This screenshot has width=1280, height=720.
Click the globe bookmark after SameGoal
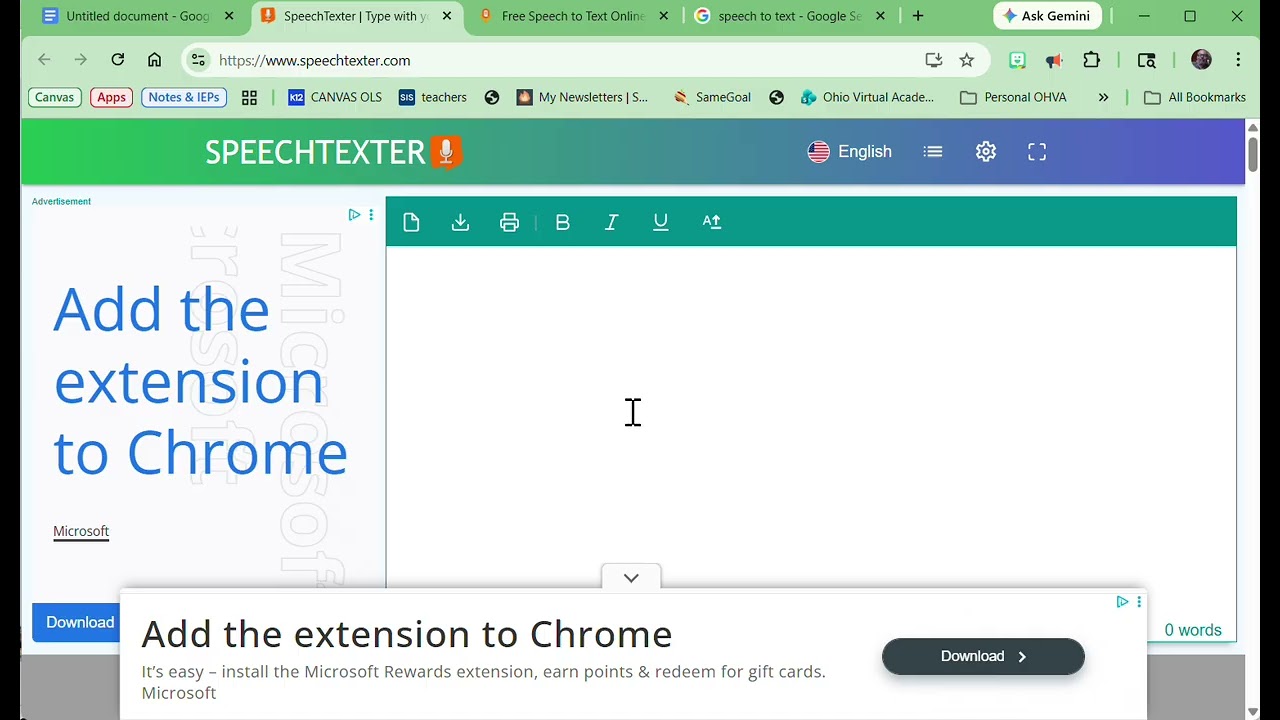(776, 97)
